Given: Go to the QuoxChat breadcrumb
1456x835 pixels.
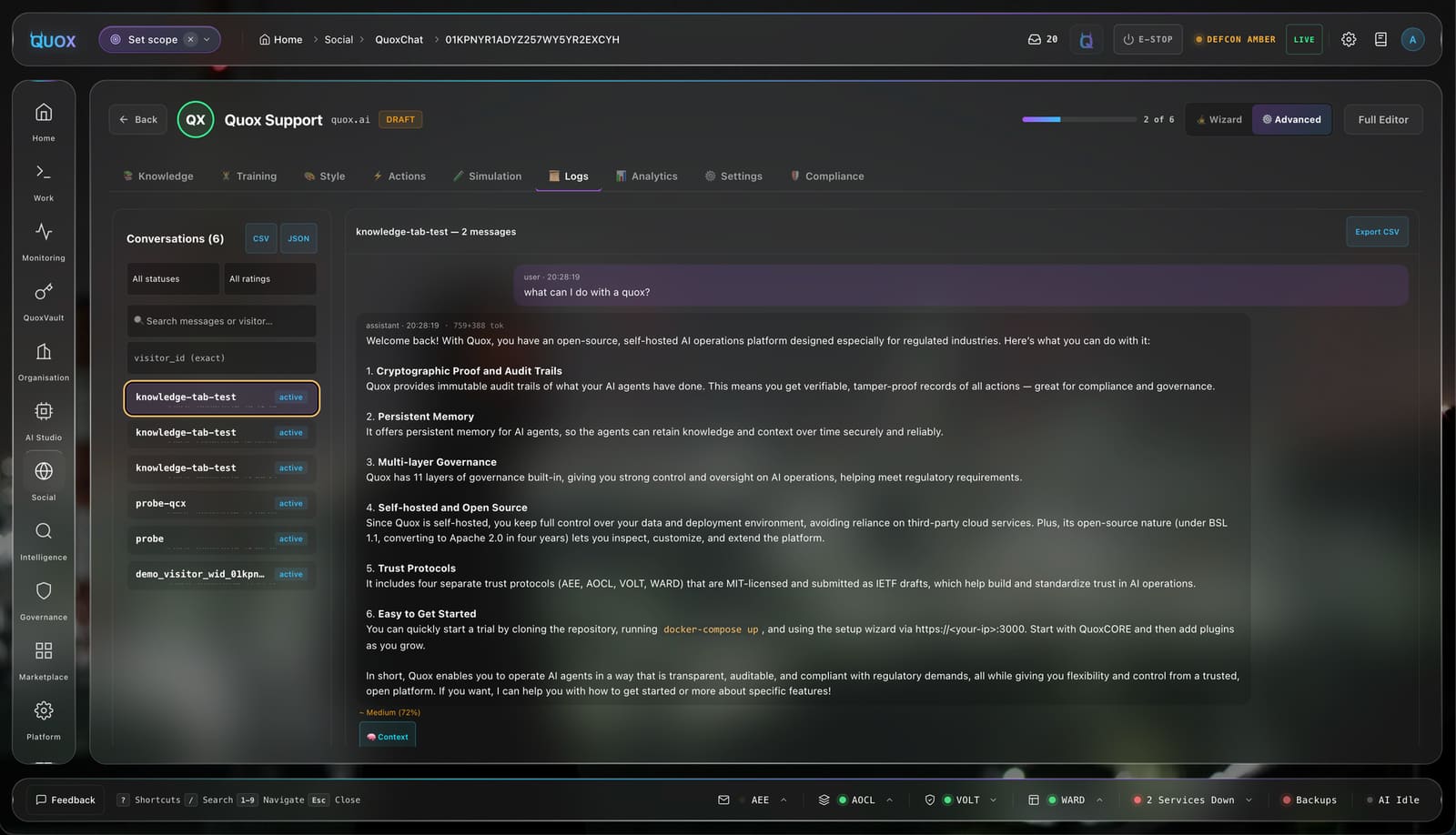Looking at the screenshot, I should [399, 39].
